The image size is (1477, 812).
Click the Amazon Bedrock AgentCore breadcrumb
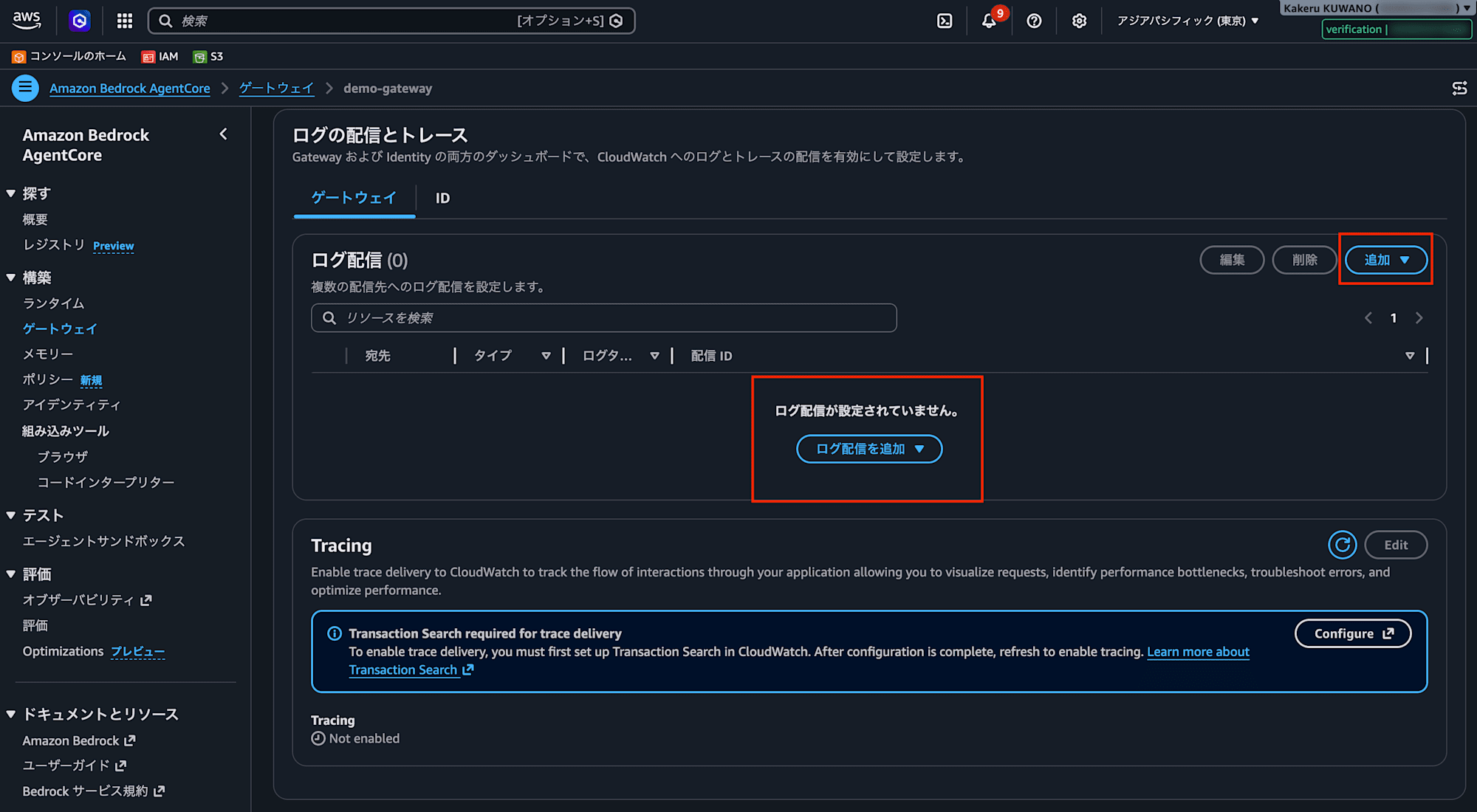130,89
